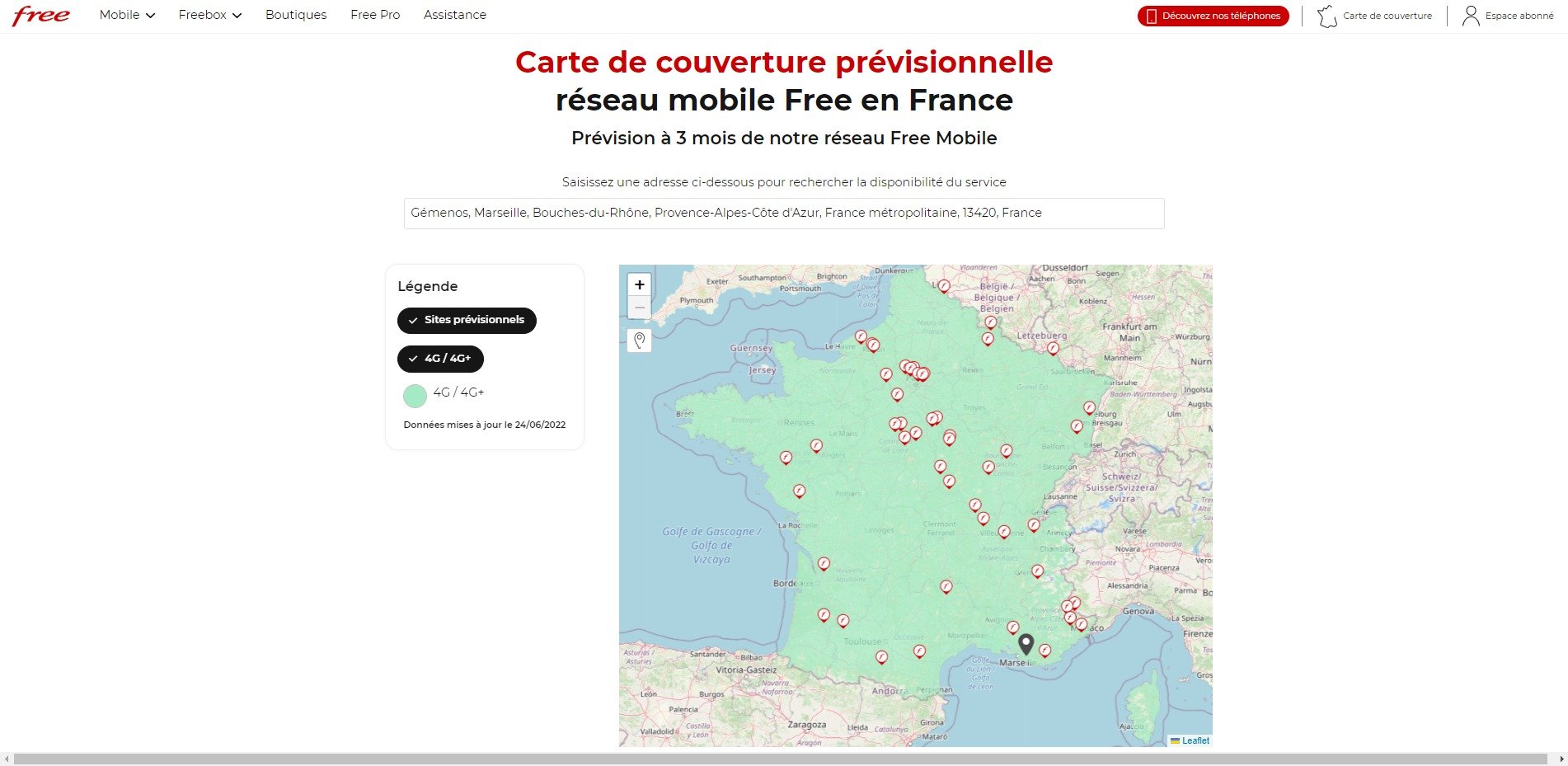Click the site marker near Grenoble
Image resolution: width=1568 pixels, height=766 pixels.
coord(1038,571)
